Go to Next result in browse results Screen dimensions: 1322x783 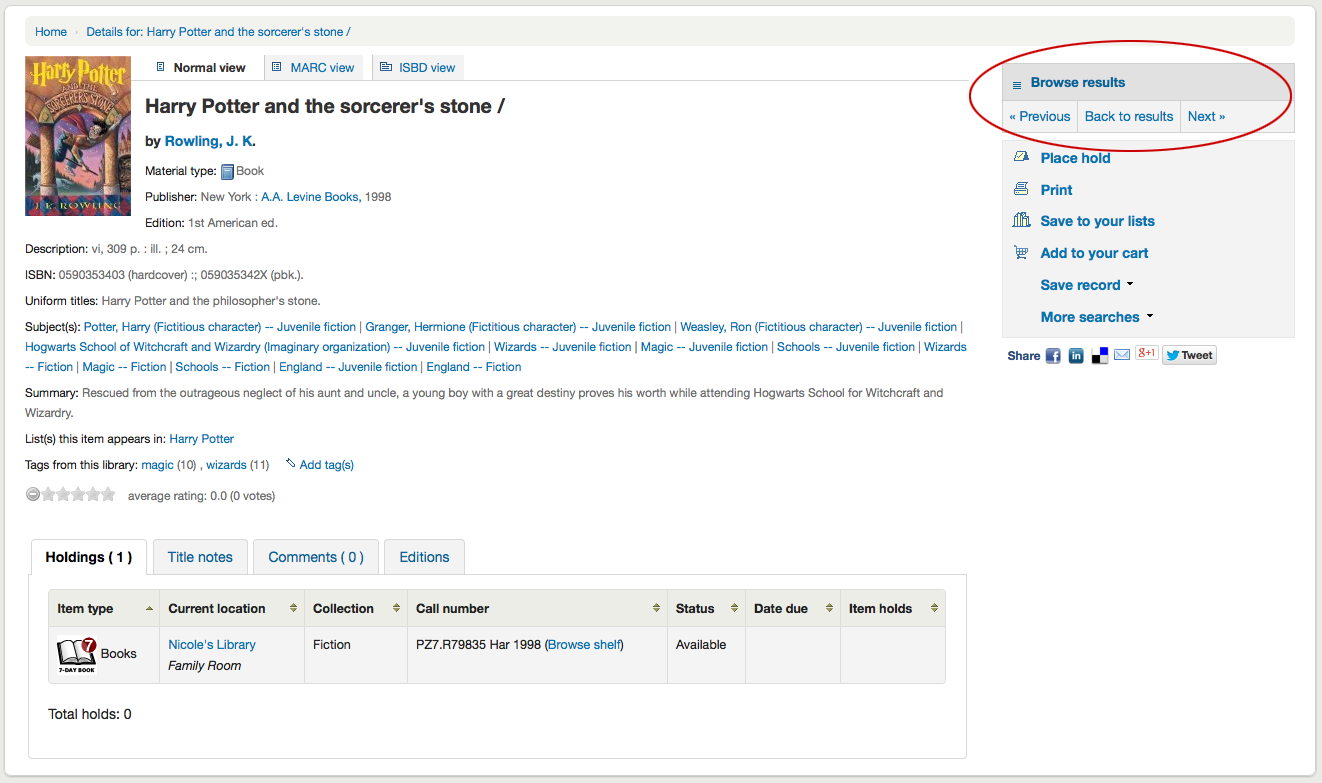click(1206, 116)
